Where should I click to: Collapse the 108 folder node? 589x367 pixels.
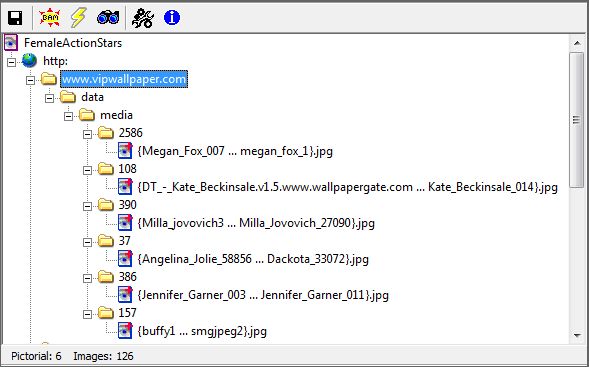[x=88, y=170]
